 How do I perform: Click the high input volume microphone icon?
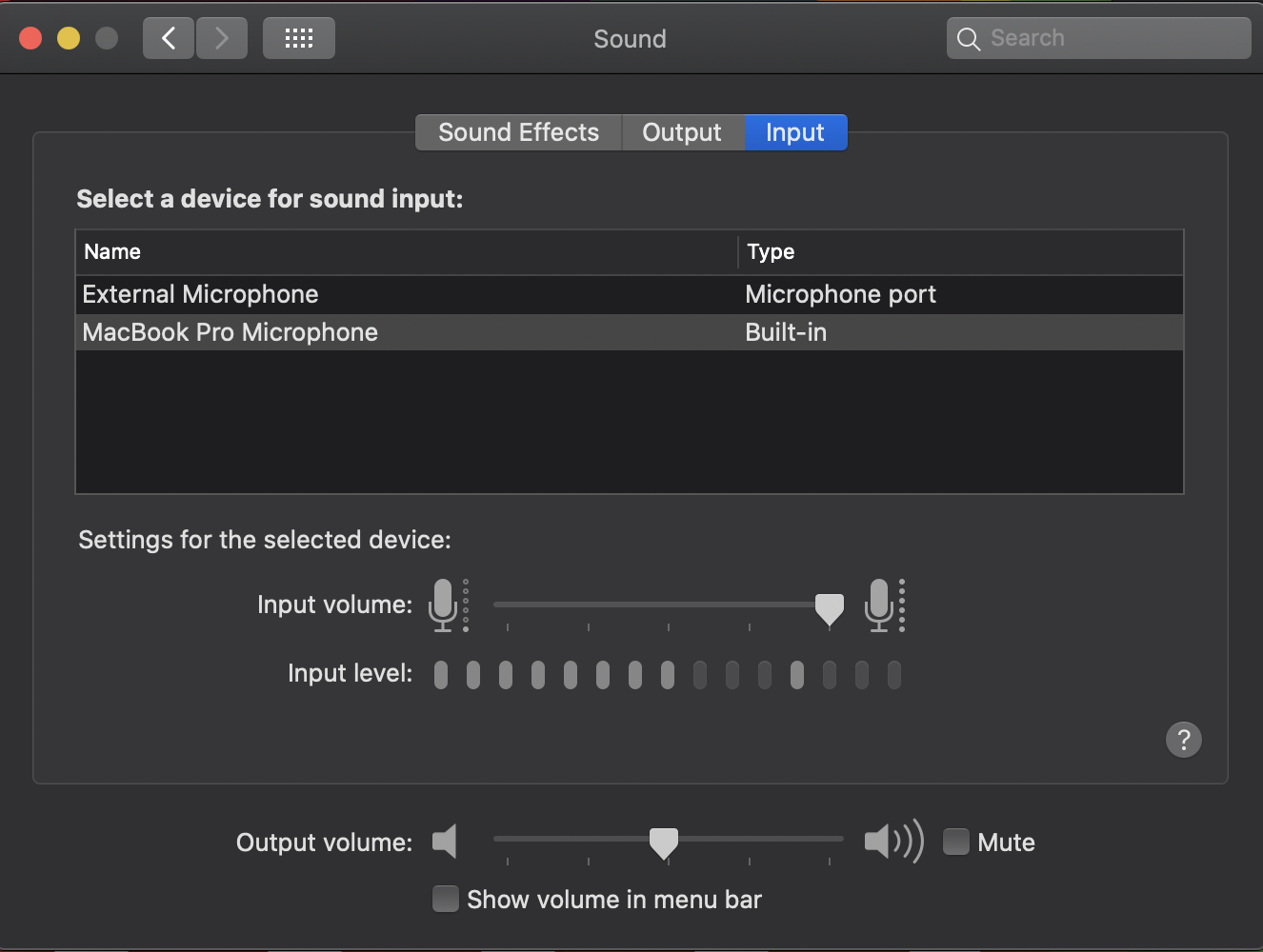click(x=881, y=605)
